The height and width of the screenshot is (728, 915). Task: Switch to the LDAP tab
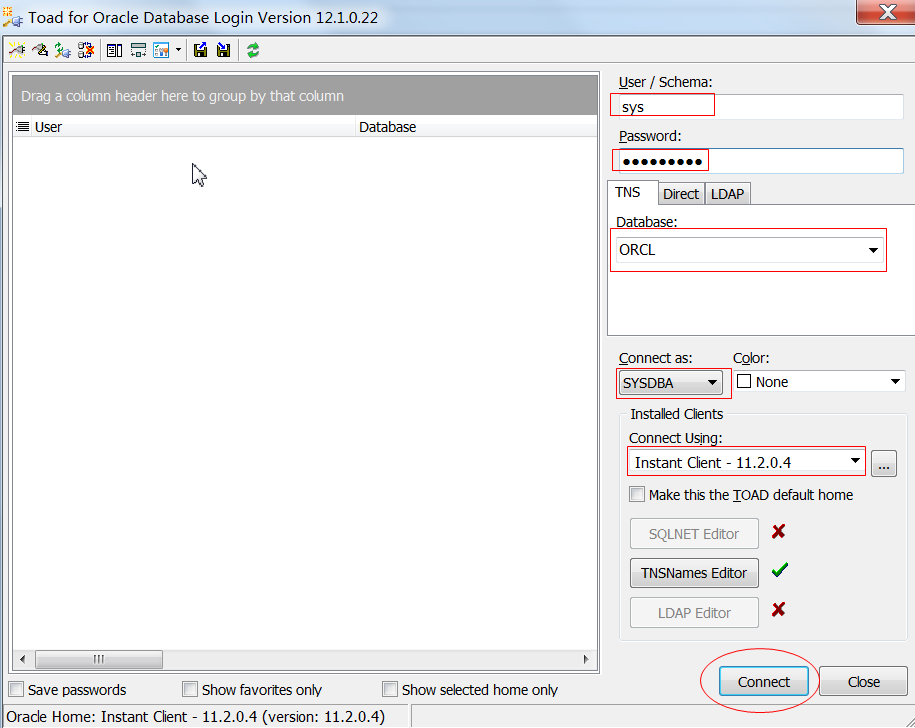point(727,194)
